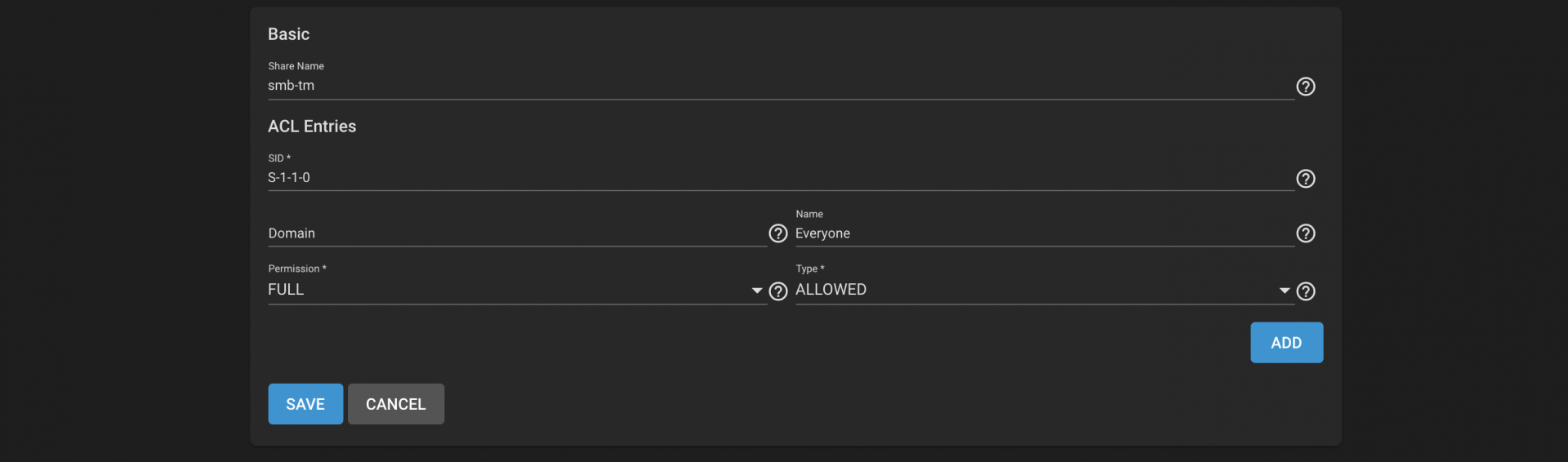The image size is (1568, 462).
Task: Click the ADD button
Action: (x=1286, y=343)
